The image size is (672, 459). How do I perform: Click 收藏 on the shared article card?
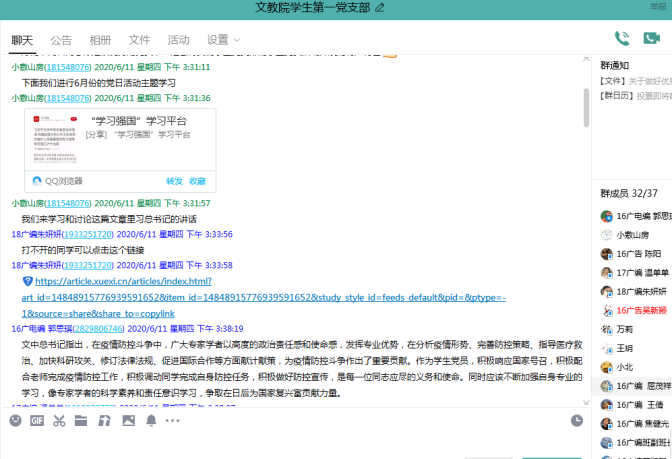pyautogui.click(x=198, y=181)
